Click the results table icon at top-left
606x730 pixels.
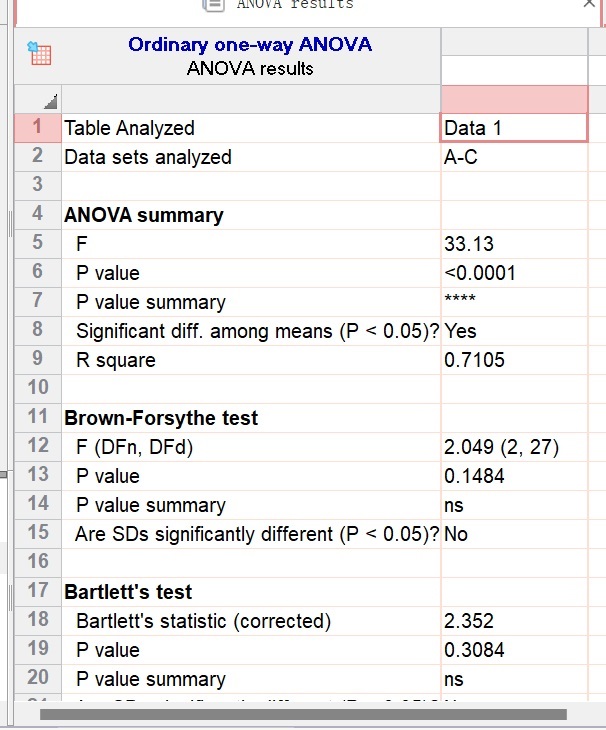coord(39,53)
